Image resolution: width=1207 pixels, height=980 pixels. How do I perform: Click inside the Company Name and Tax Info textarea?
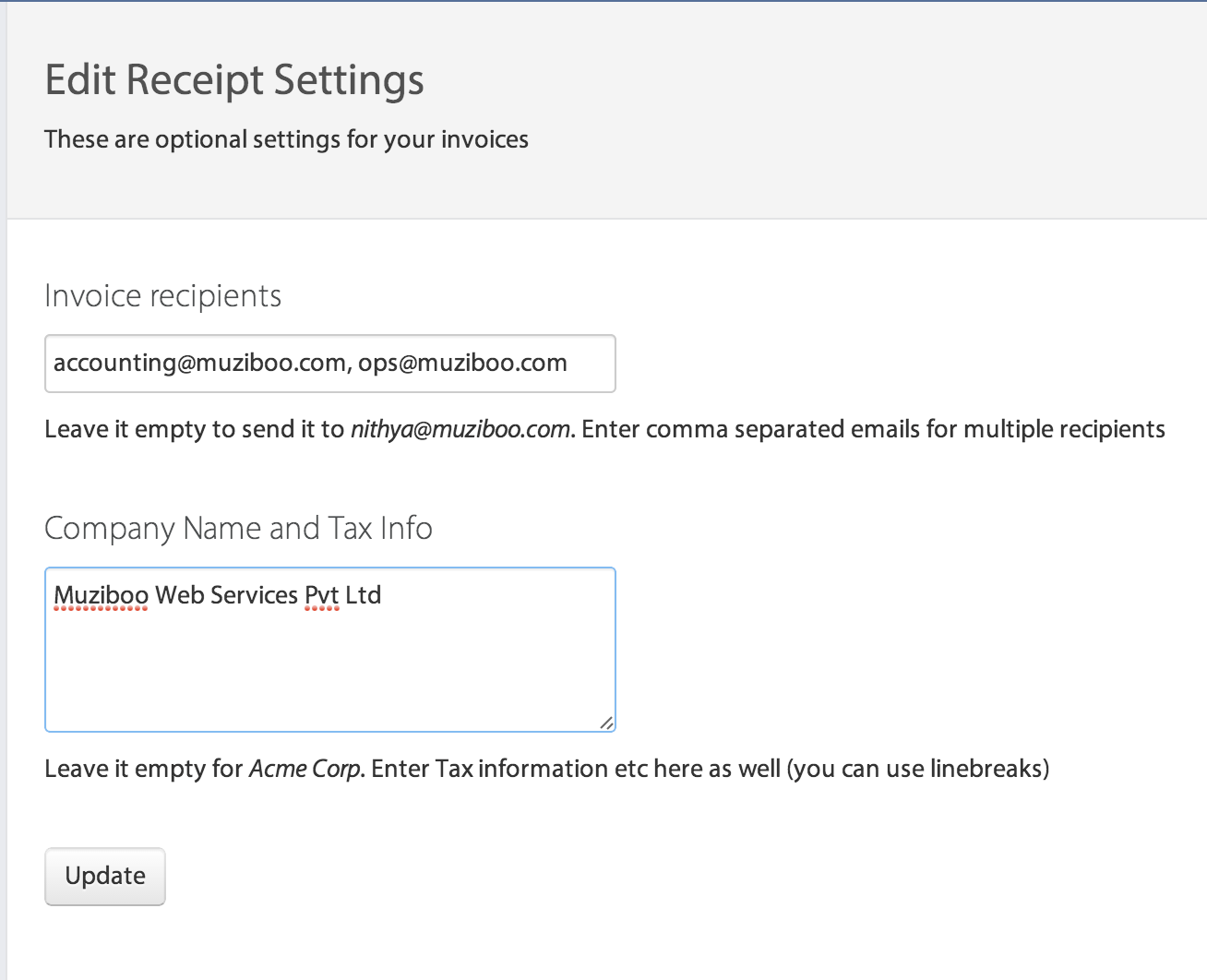coord(330,650)
